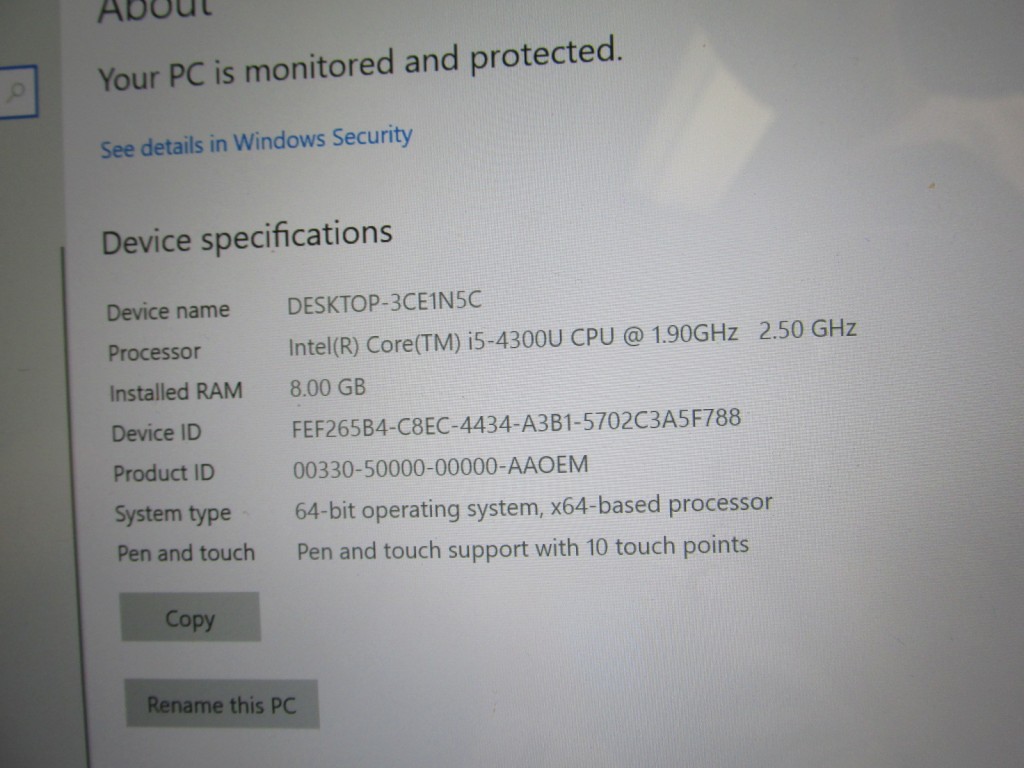Click the Copy button
The image size is (1024, 768).
click(x=190, y=617)
